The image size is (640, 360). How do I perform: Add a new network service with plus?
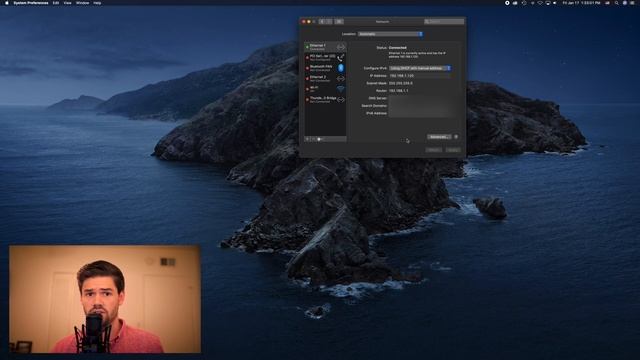(x=307, y=139)
